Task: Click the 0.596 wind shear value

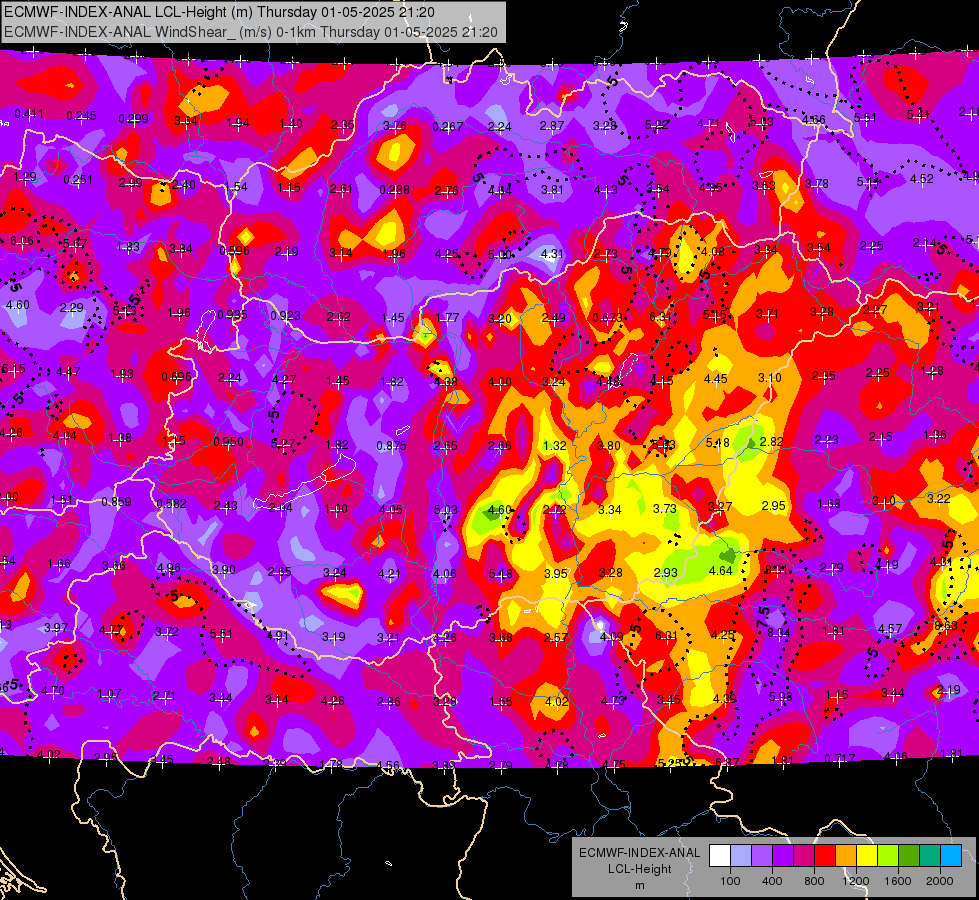Action: 234,250
